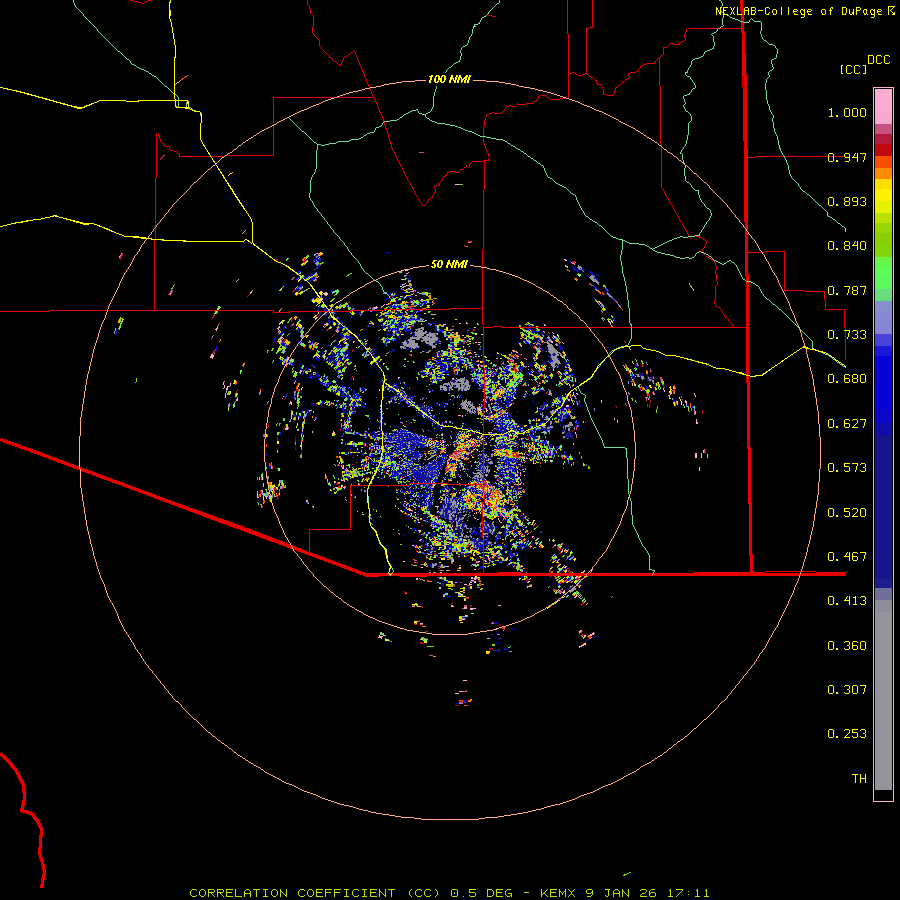900x900 pixels.
Task: Click the 0.680 scale value
Action: click(x=847, y=379)
